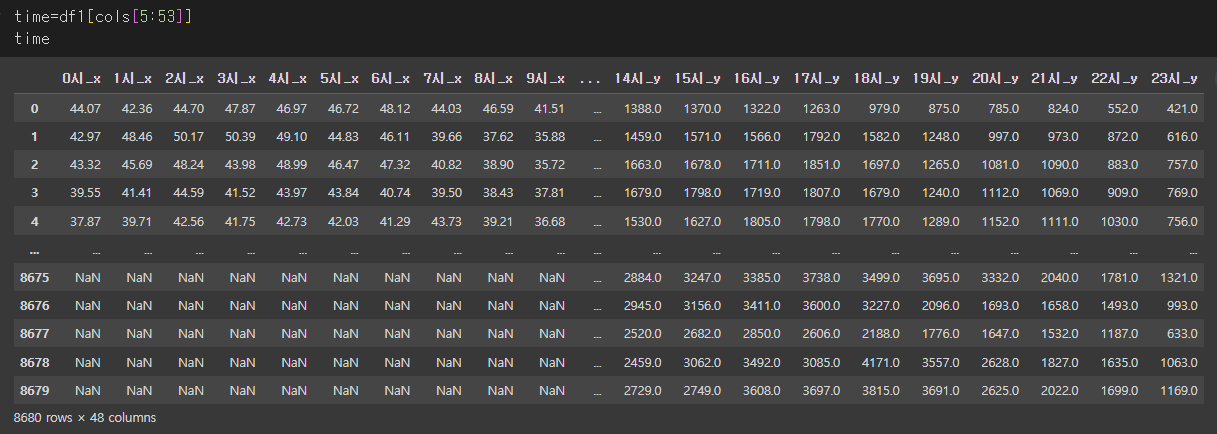Click the cell value 1090.0
Screen dimensions: 1217x434
(1058, 164)
